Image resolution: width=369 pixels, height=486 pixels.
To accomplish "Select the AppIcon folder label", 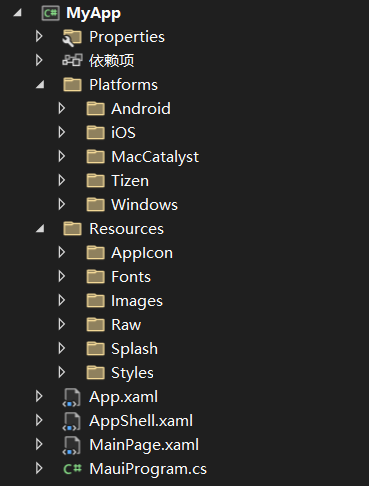I will tap(142, 253).
